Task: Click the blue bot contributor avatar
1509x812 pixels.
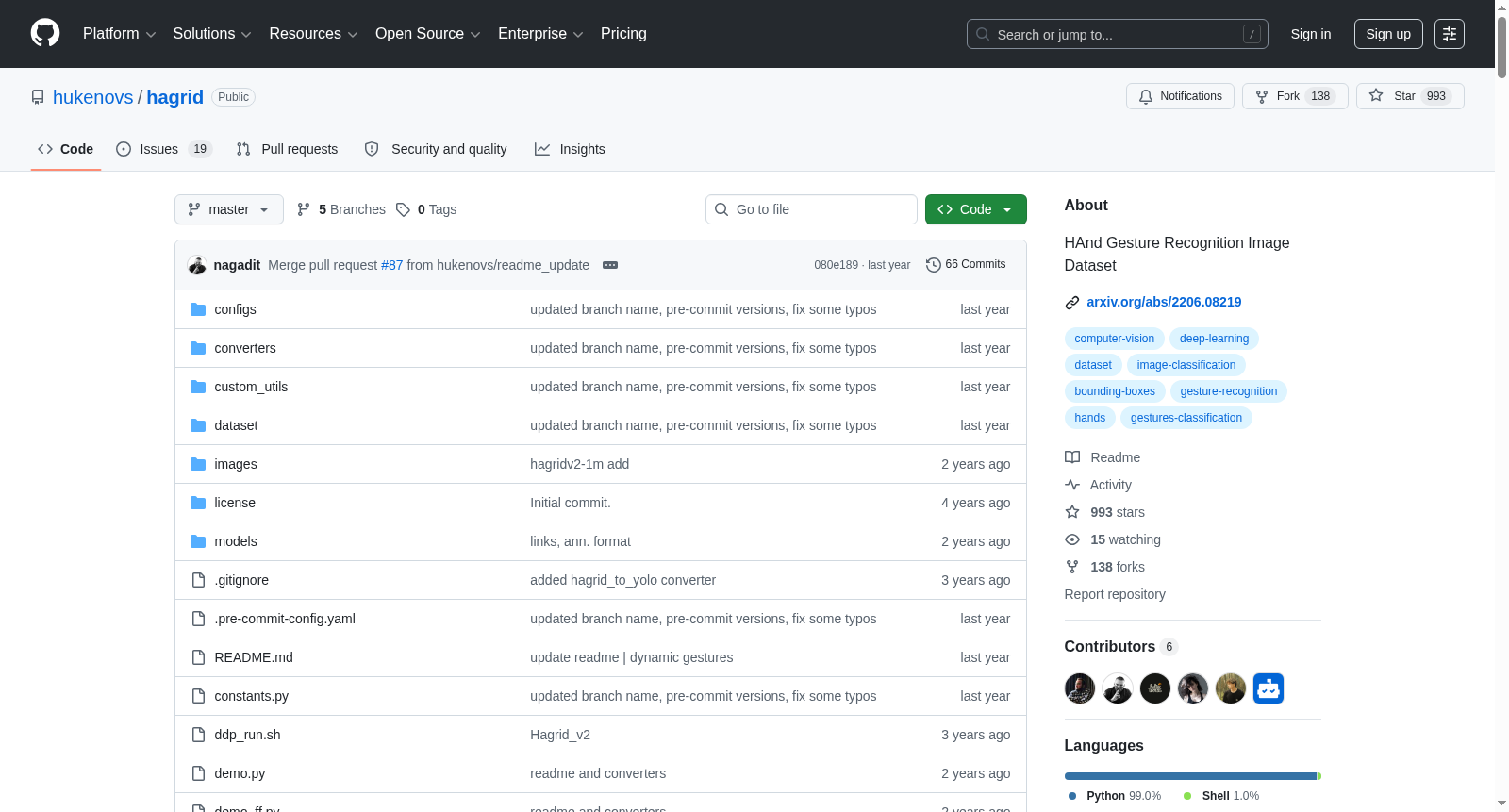Action: 1269,688
